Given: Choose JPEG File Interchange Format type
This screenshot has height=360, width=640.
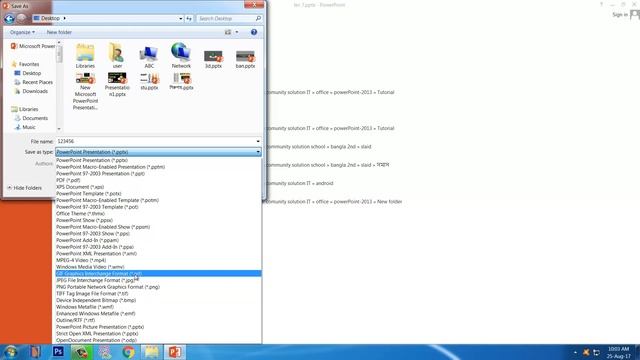Looking at the screenshot, I should tap(158, 280).
